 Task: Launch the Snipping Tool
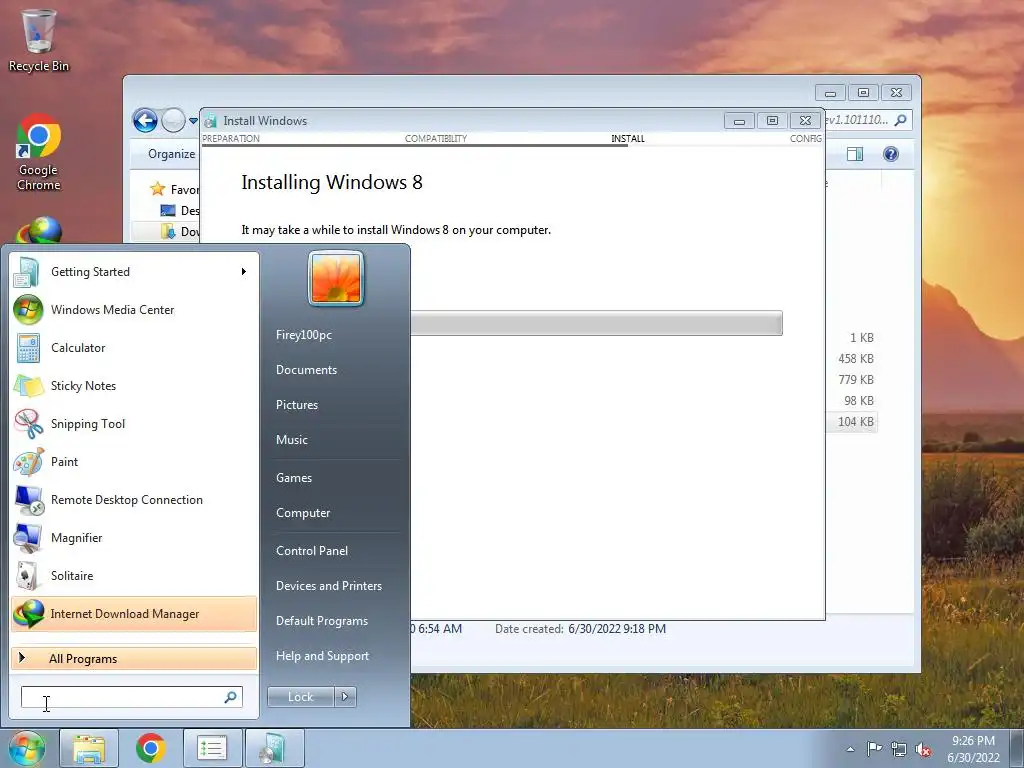tap(134, 423)
